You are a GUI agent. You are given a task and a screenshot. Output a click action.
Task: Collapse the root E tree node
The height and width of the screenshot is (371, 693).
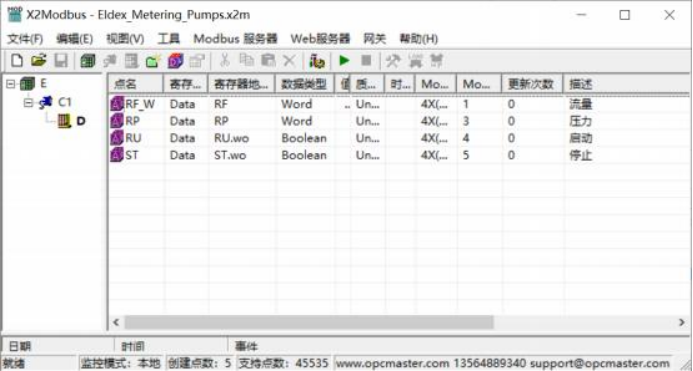11,84
